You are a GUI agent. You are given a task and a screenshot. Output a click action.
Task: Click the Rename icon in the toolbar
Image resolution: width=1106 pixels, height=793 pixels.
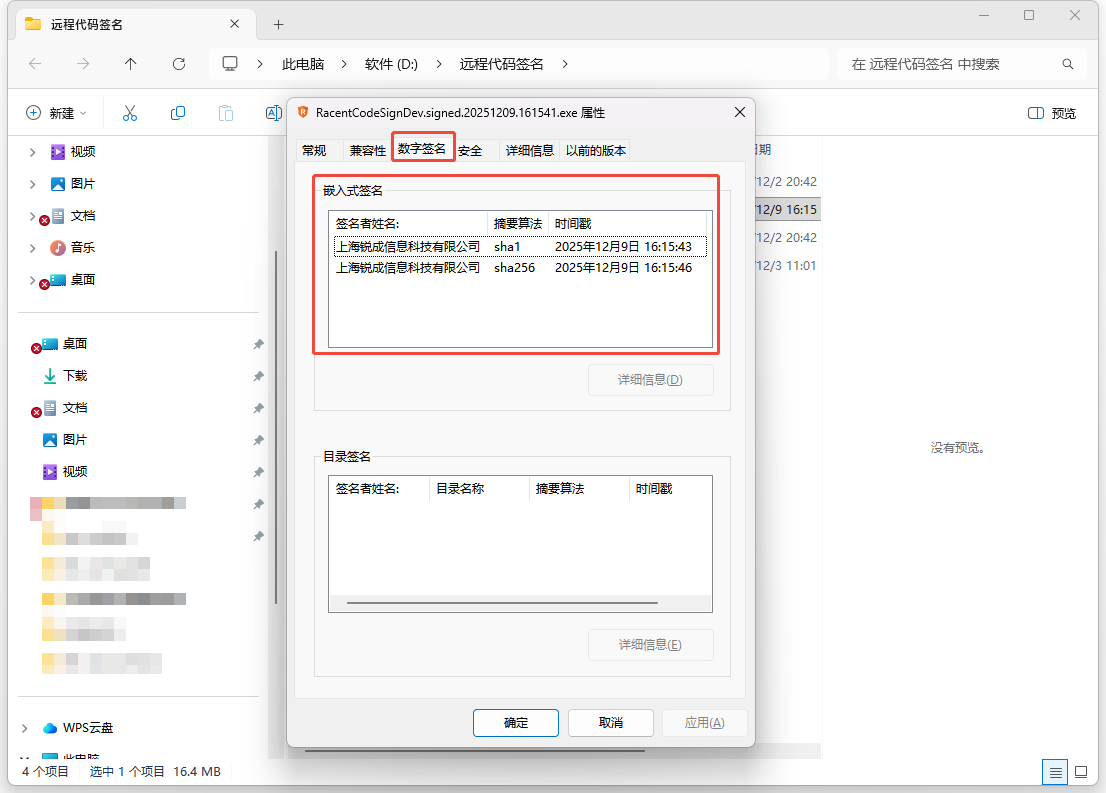(273, 112)
